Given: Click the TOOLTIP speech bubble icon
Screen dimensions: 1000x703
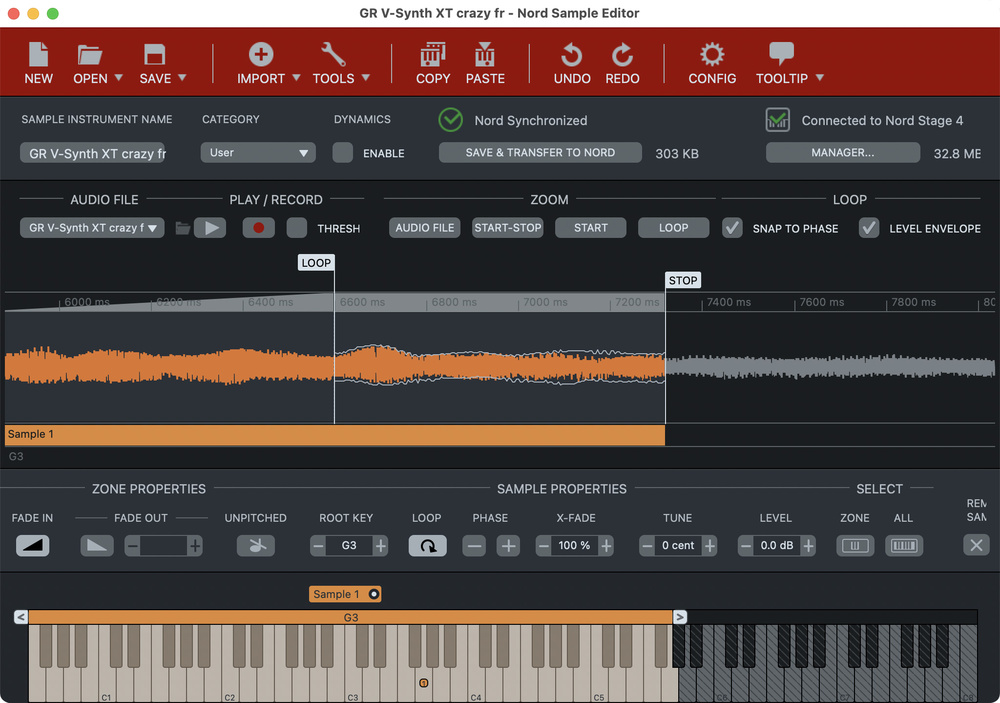Looking at the screenshot, I should pyautogui.click(x=781, y=54).
